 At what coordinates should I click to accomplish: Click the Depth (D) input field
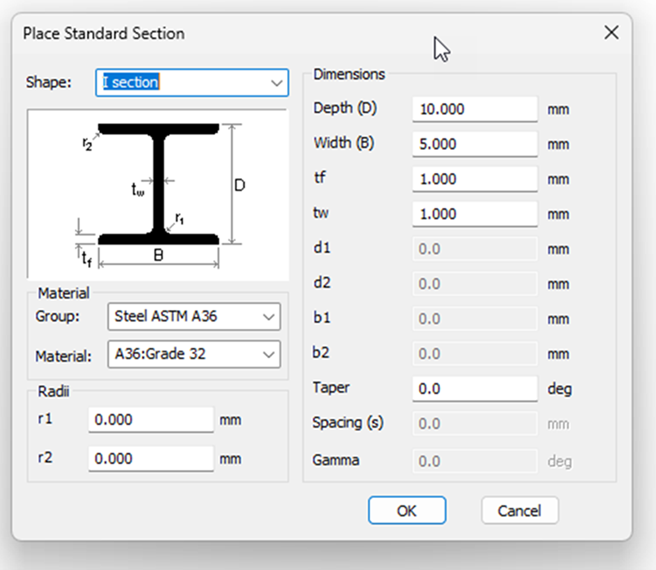[475, 110]
